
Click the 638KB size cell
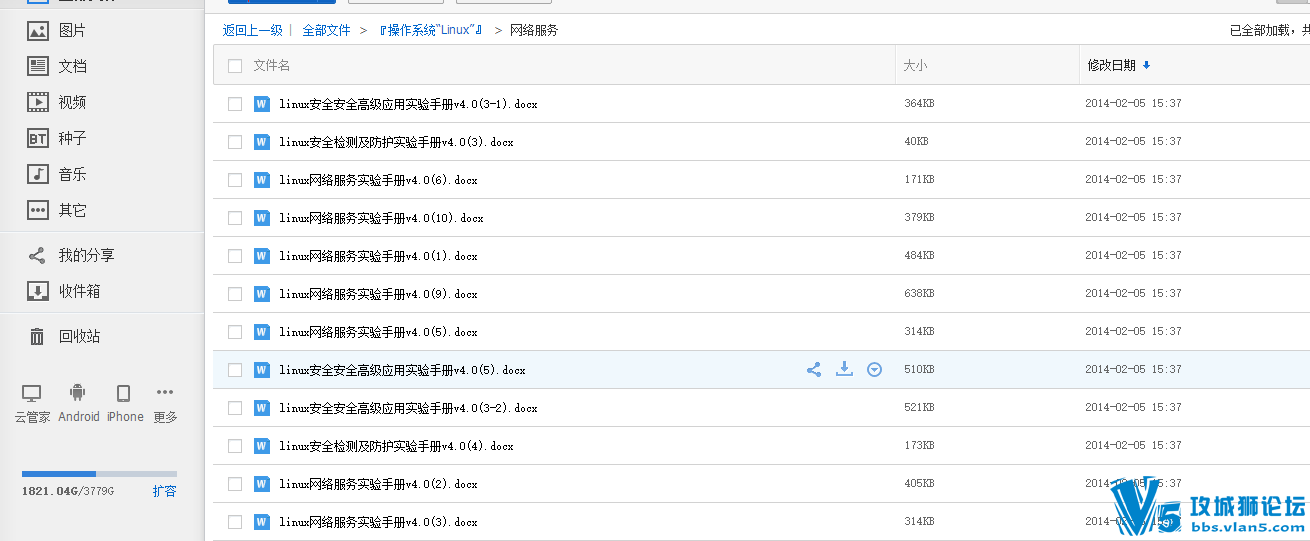coord(919,294)
